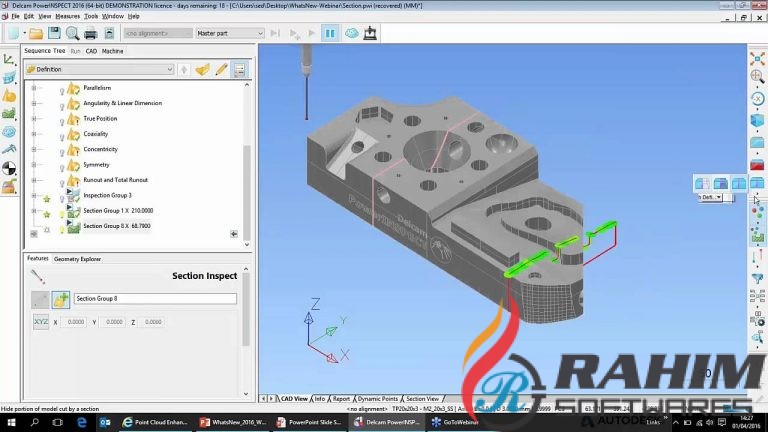Toggle lightbulb visibility for Concentricity

point(62,152)
